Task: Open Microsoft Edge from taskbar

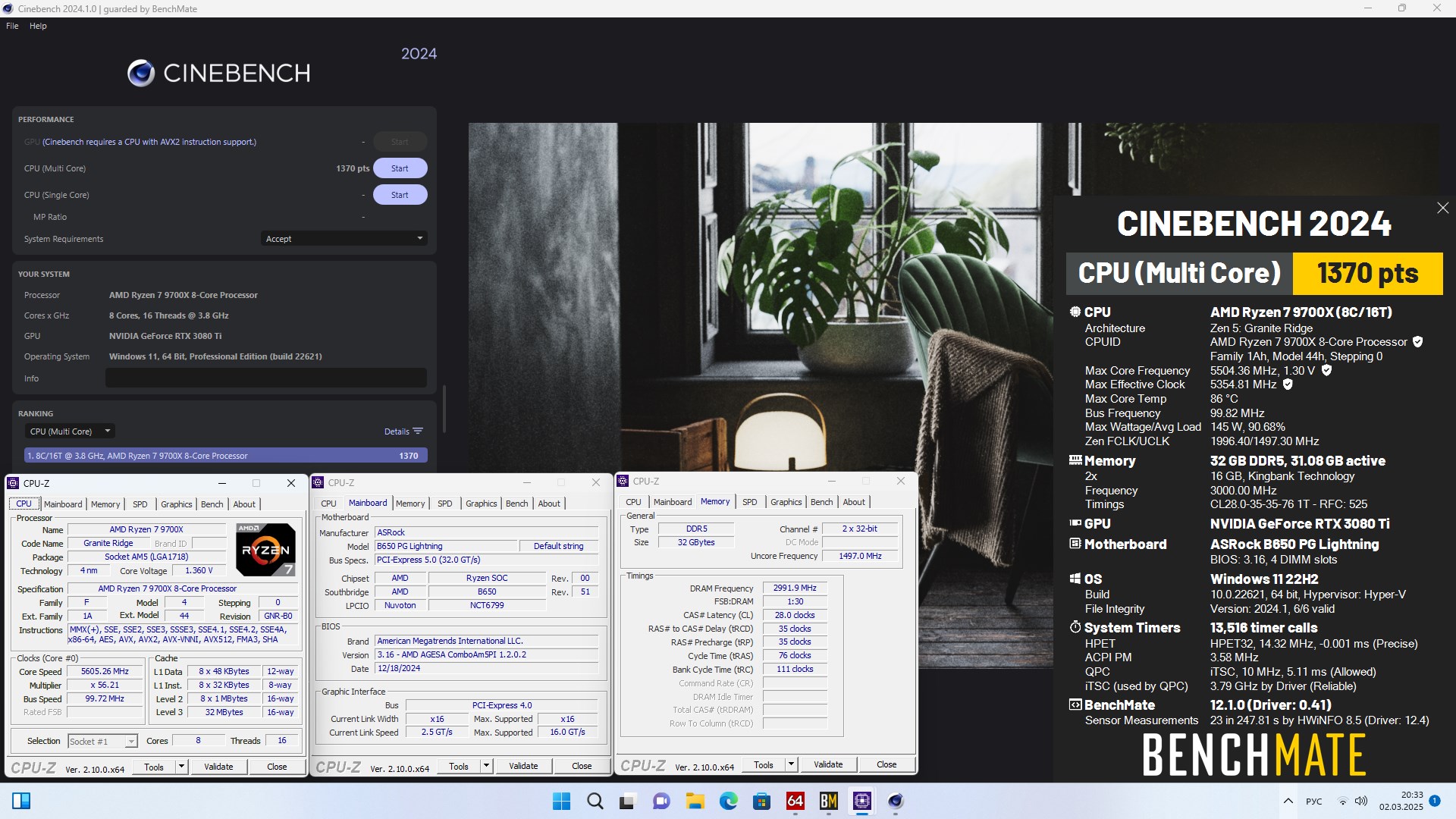Action: click(x=728, y=801)
